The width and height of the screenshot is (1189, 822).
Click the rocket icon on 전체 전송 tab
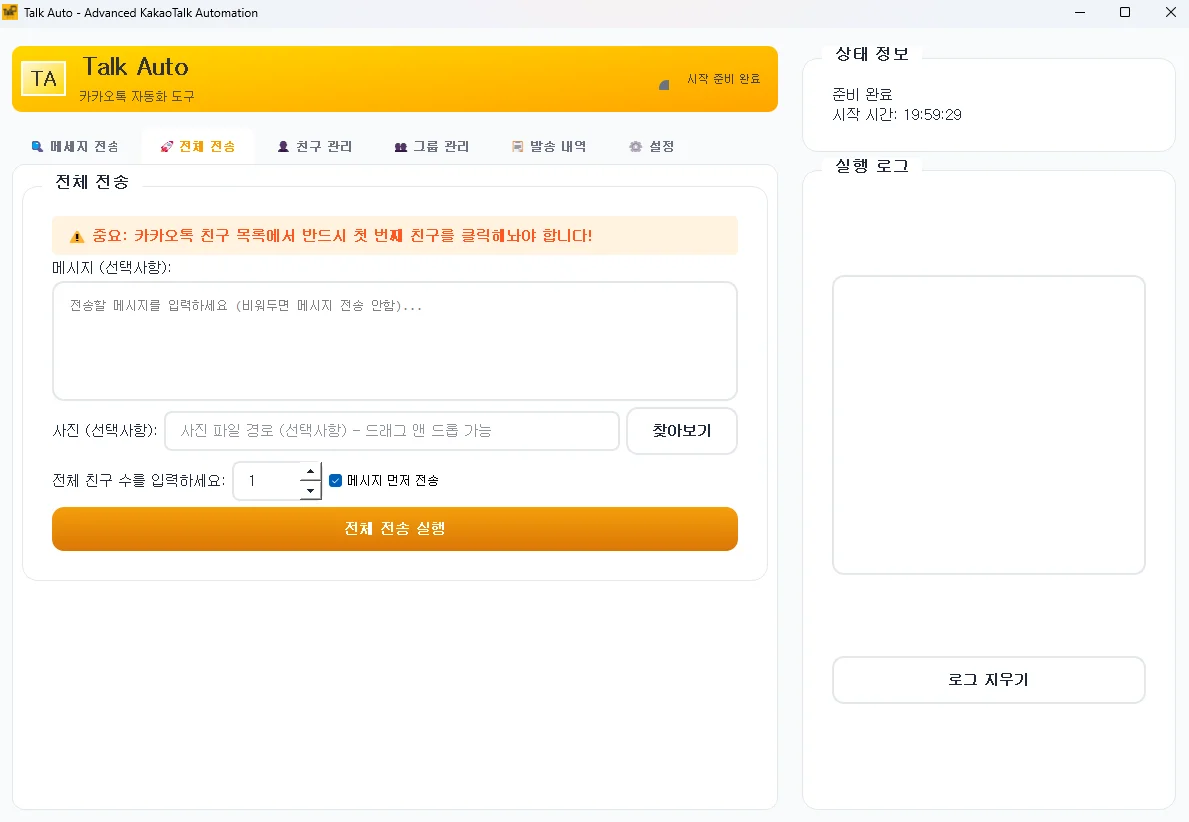click(166, 145)
